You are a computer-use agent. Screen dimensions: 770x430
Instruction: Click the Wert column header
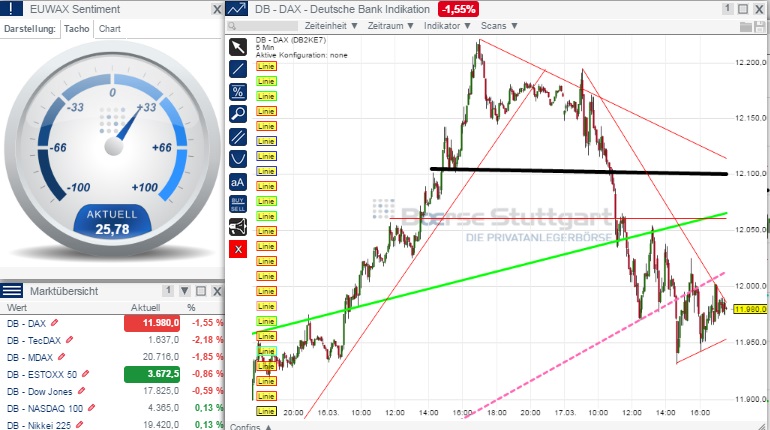point(17,307)
